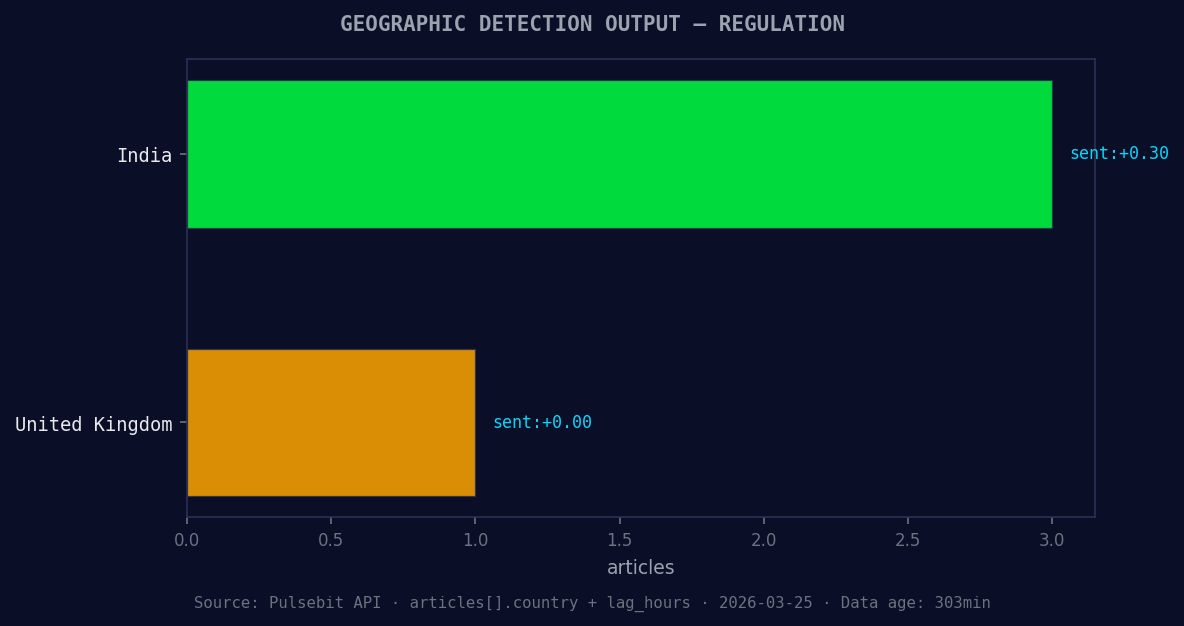Click the 1.0 tick label
The width and height of the screenshot is (1184, 626).
coord(475,540)
